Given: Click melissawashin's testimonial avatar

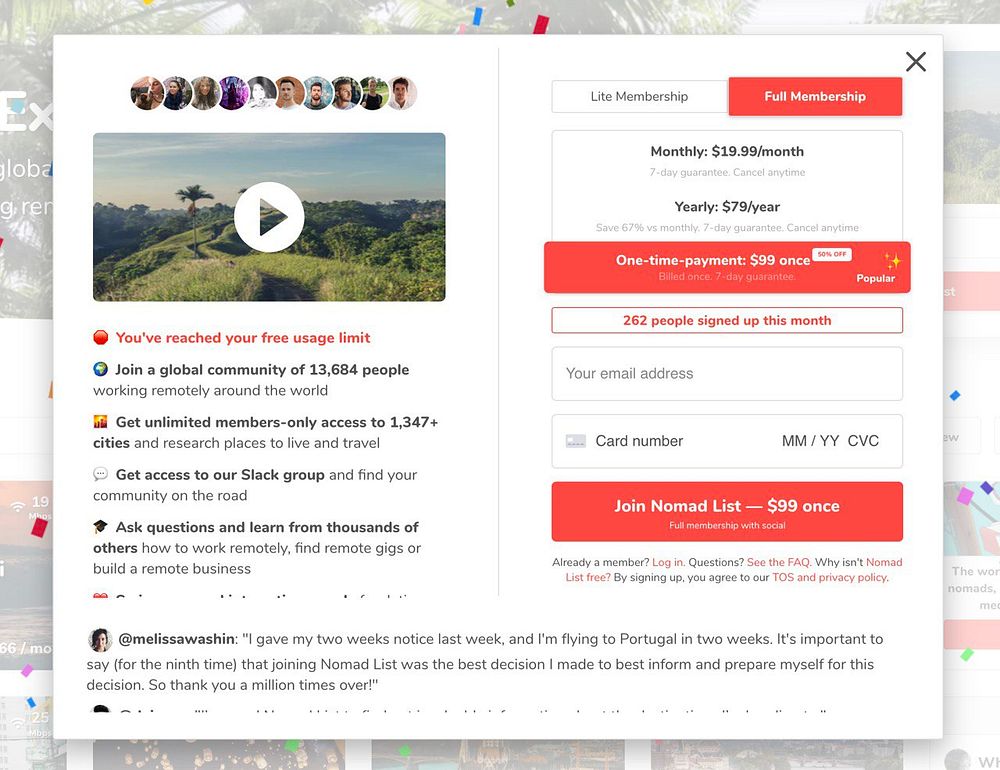Looking at the screenshot, I should pyautogui.click(x=100, y=640).
